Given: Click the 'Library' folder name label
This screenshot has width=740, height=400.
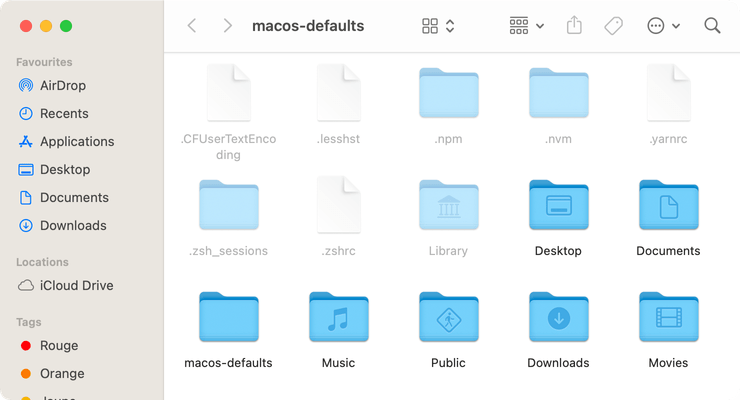Looking at the screenshot, I should click(x=448, y=250).
